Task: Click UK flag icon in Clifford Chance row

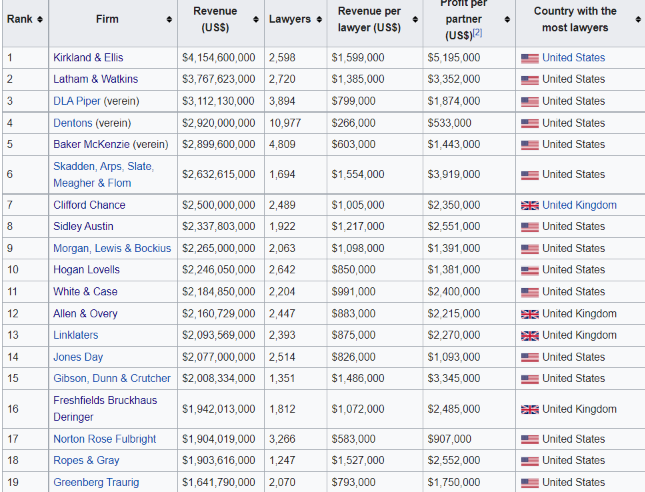Action: coord(530,205)
